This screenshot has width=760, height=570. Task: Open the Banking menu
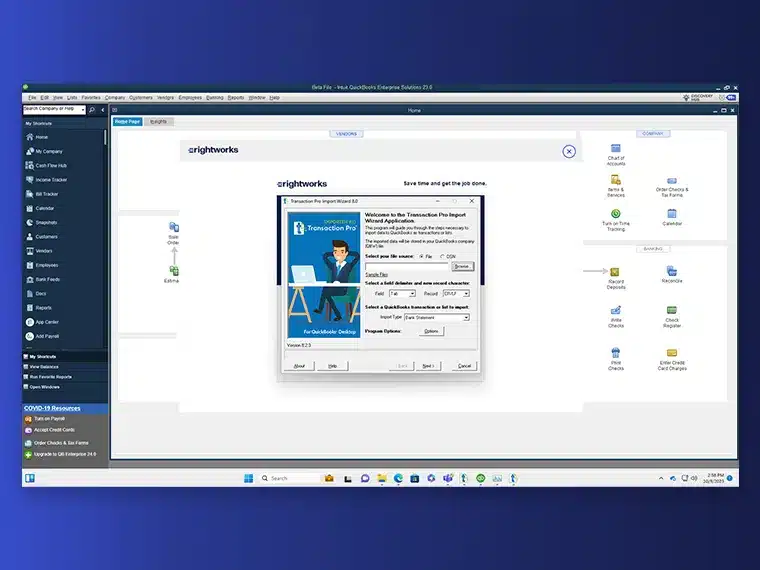[215, 98]
